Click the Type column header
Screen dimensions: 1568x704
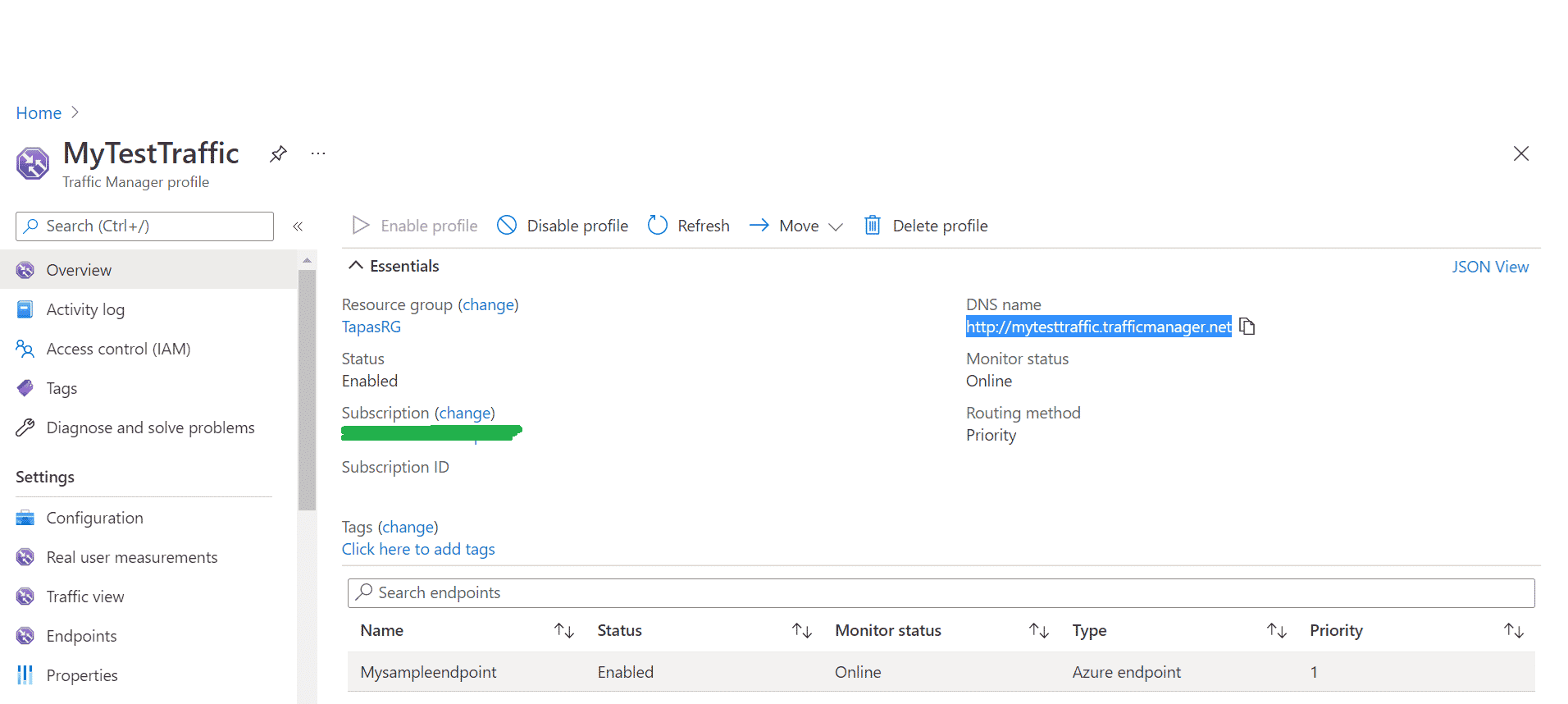pos(1089,630)
